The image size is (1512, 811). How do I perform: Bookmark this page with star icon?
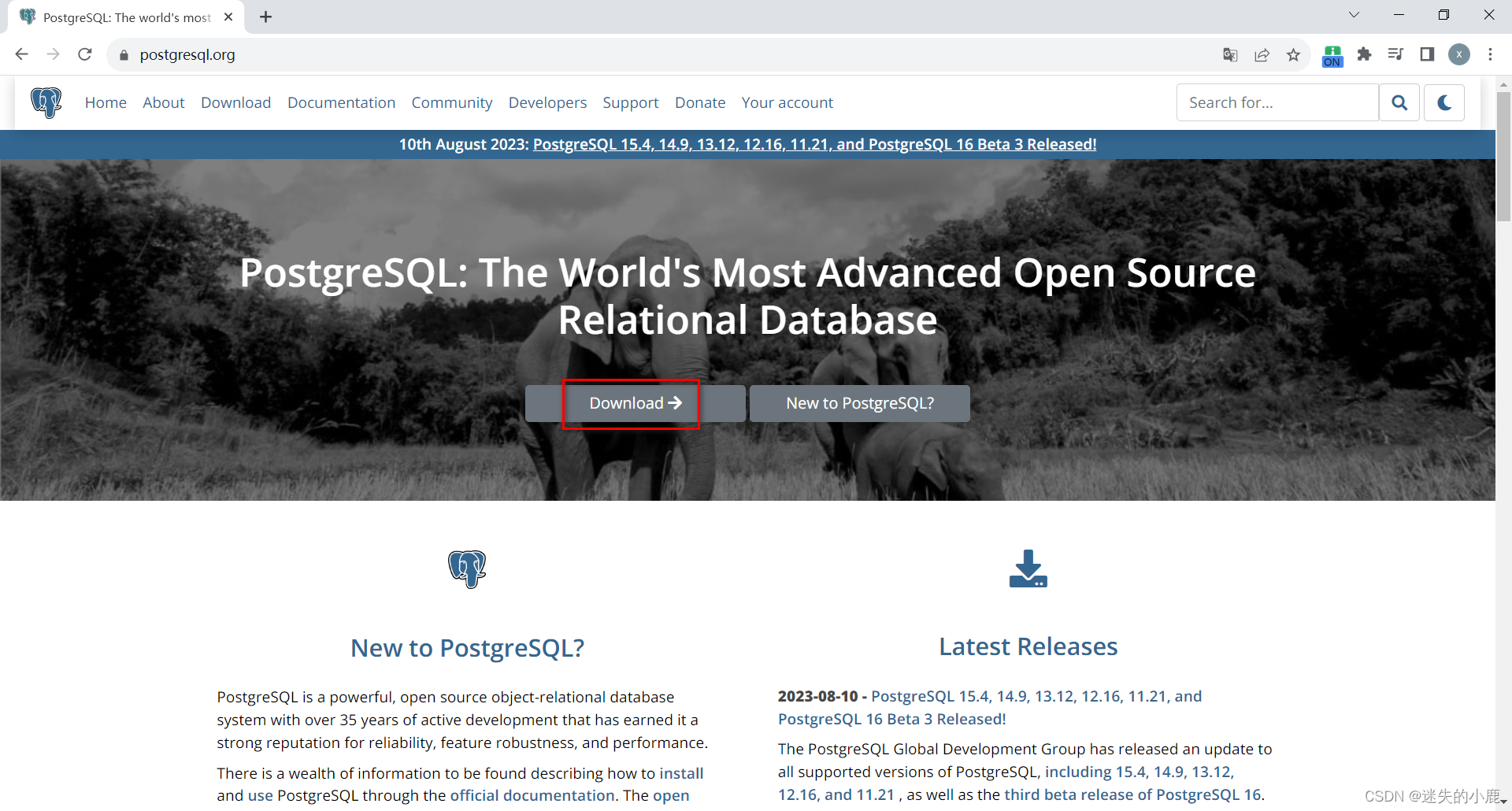click(x=1293, y=54)
